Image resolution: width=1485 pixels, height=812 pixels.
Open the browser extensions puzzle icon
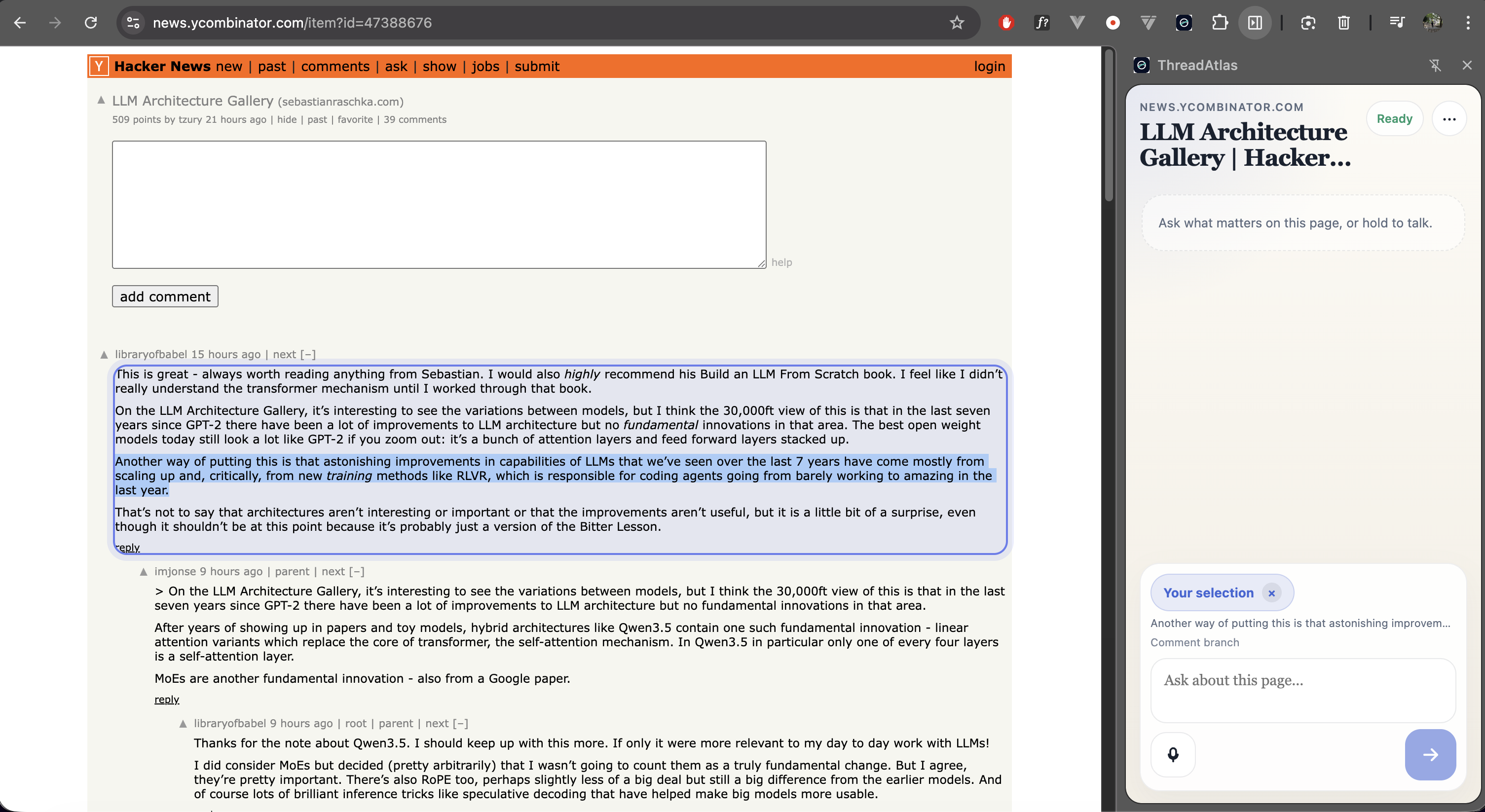[x=1220, y=23]
